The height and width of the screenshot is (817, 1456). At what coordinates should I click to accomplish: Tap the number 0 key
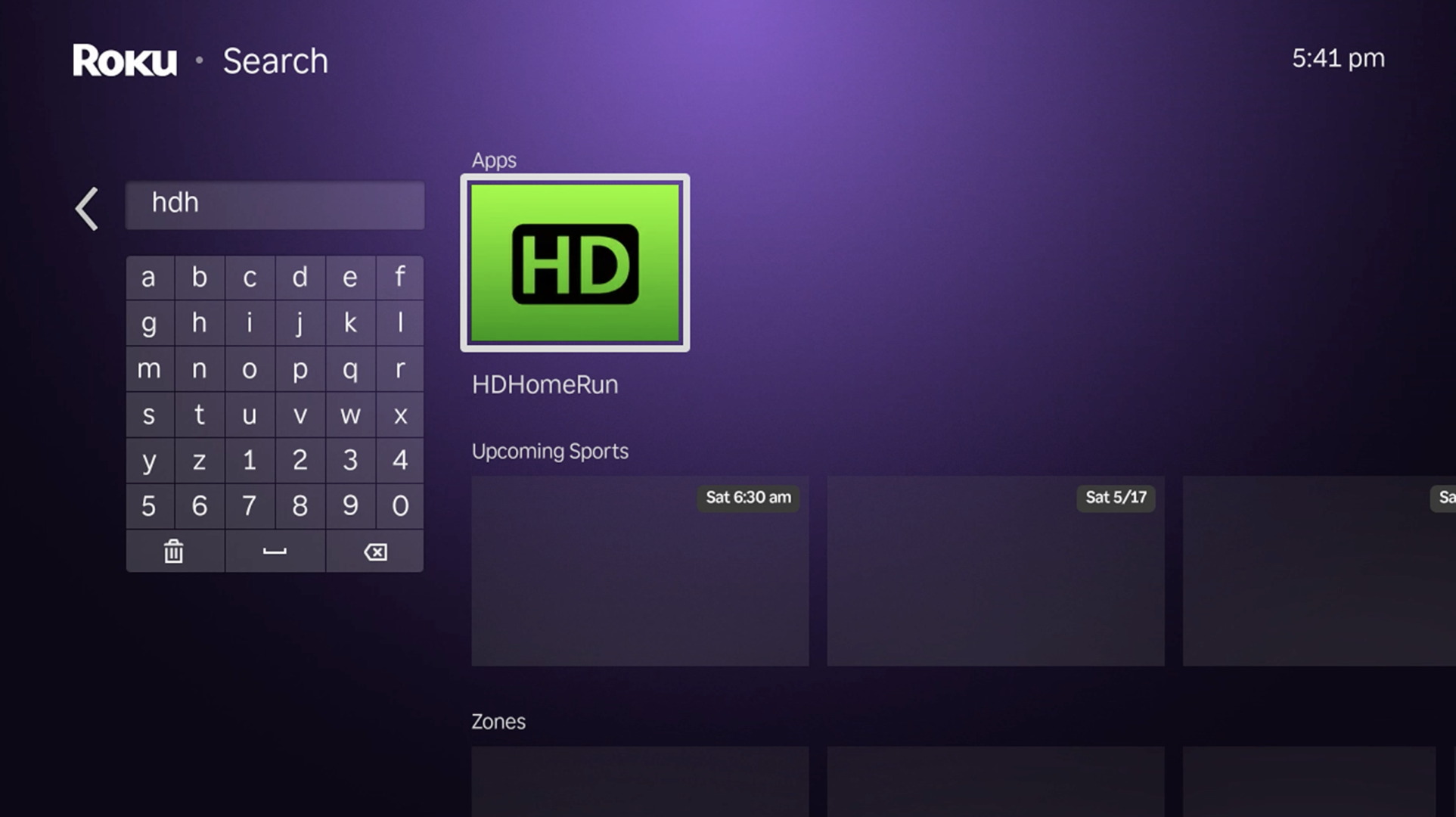[x=400, y=506]
